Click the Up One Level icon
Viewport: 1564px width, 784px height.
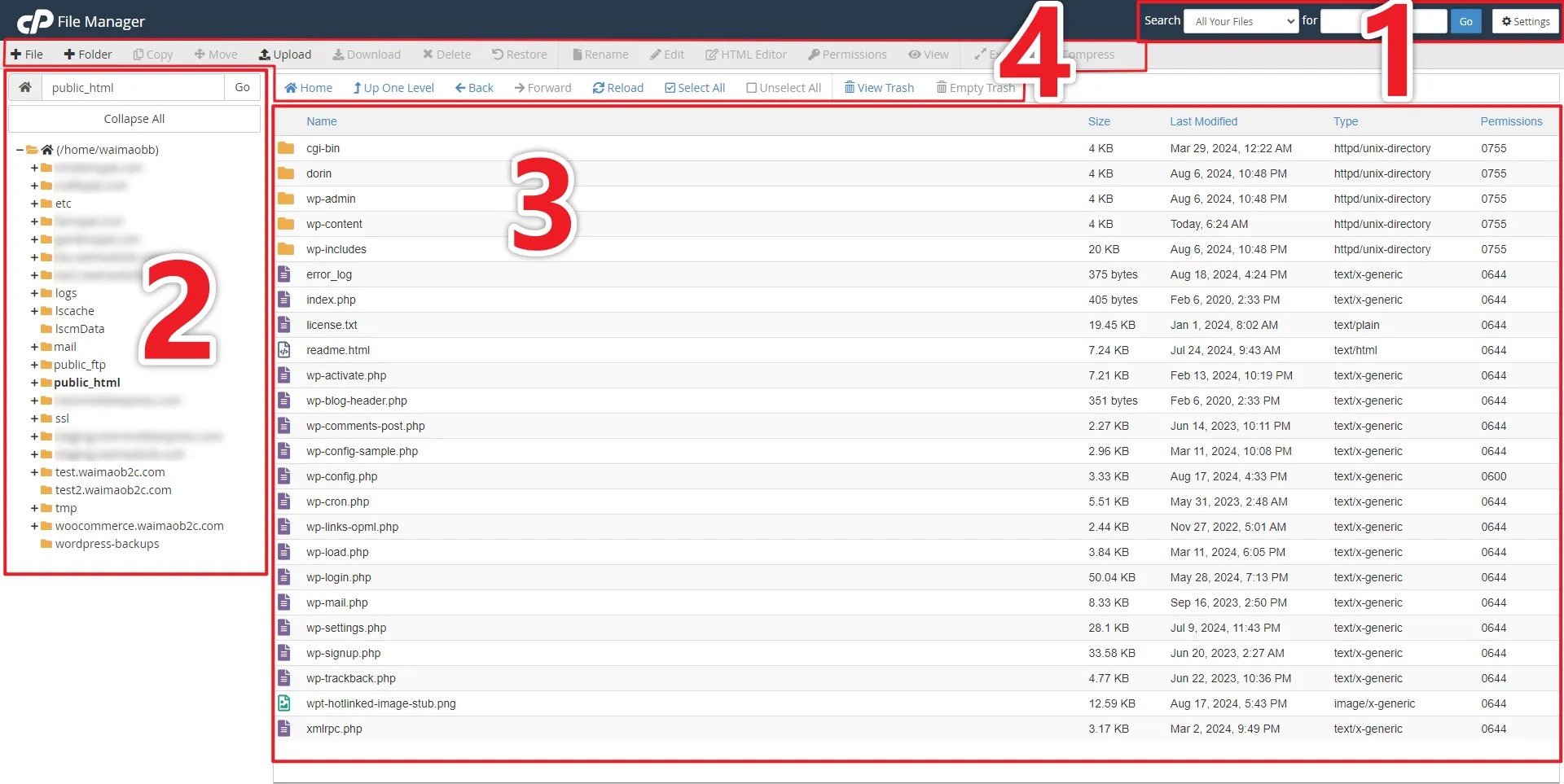393,87
